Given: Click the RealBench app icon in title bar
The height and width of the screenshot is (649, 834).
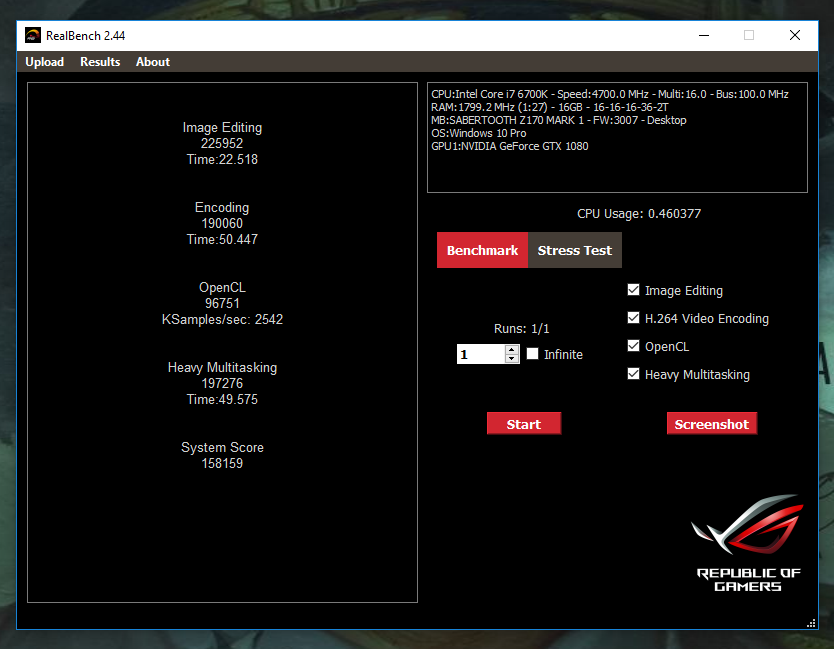Looking at the screenshot, I should point(33,36).
